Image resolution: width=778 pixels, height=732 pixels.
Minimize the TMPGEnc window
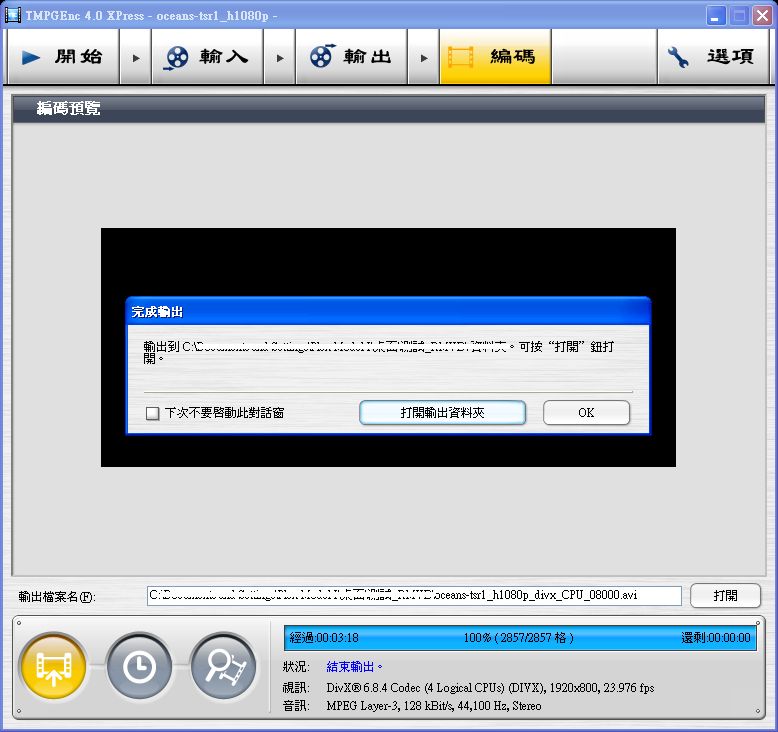[x=715, y=16]
